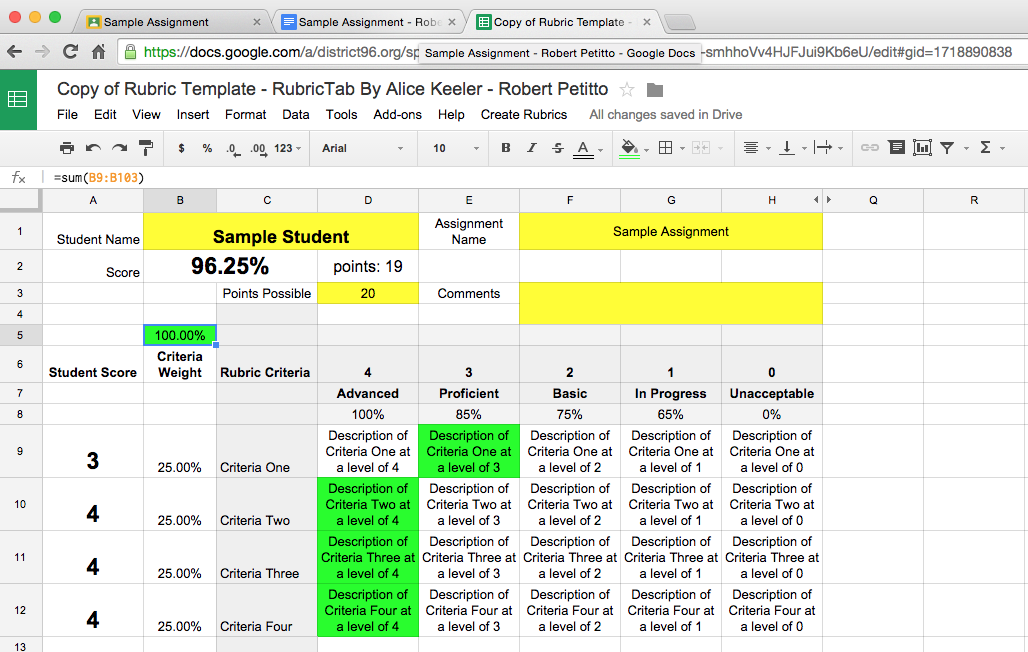The height and width of the screenshot is (652, 1028).
Task: Open the fill color picker
Action: (629, 149)
